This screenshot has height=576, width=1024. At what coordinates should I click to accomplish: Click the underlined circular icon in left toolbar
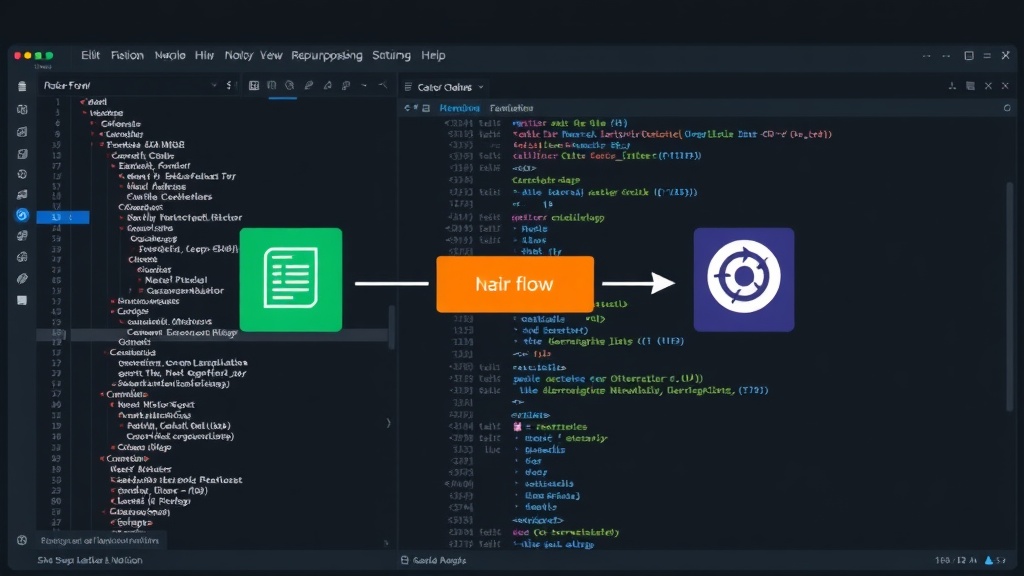coord(290,86)
